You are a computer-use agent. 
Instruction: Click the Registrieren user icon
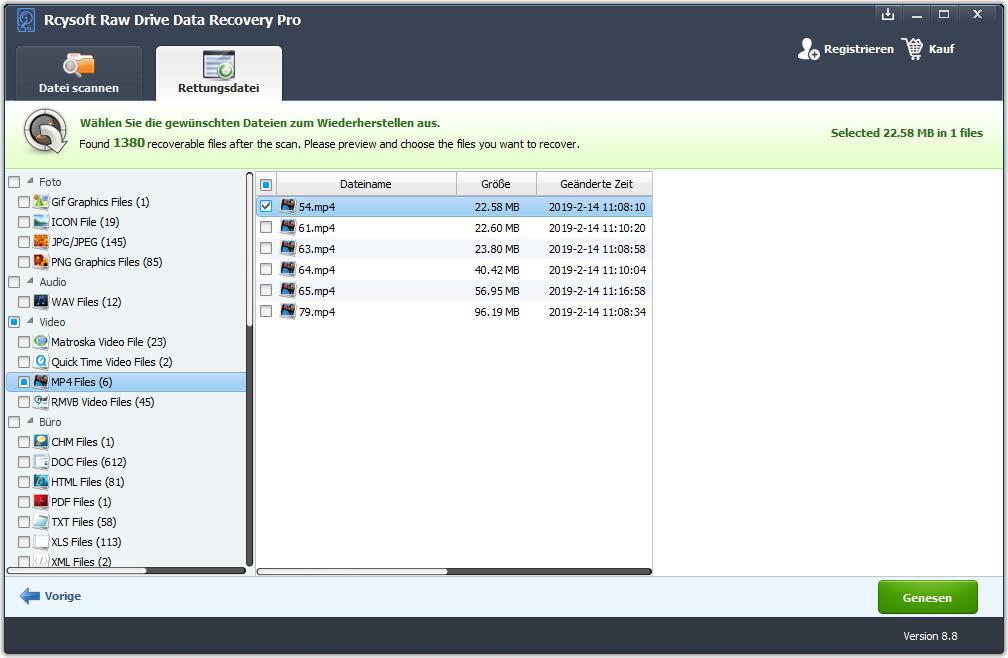808,49
